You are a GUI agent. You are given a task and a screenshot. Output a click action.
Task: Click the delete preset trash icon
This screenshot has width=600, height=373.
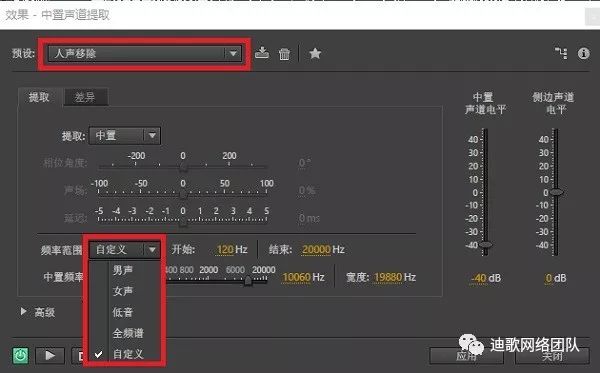(x=284, y=54)
